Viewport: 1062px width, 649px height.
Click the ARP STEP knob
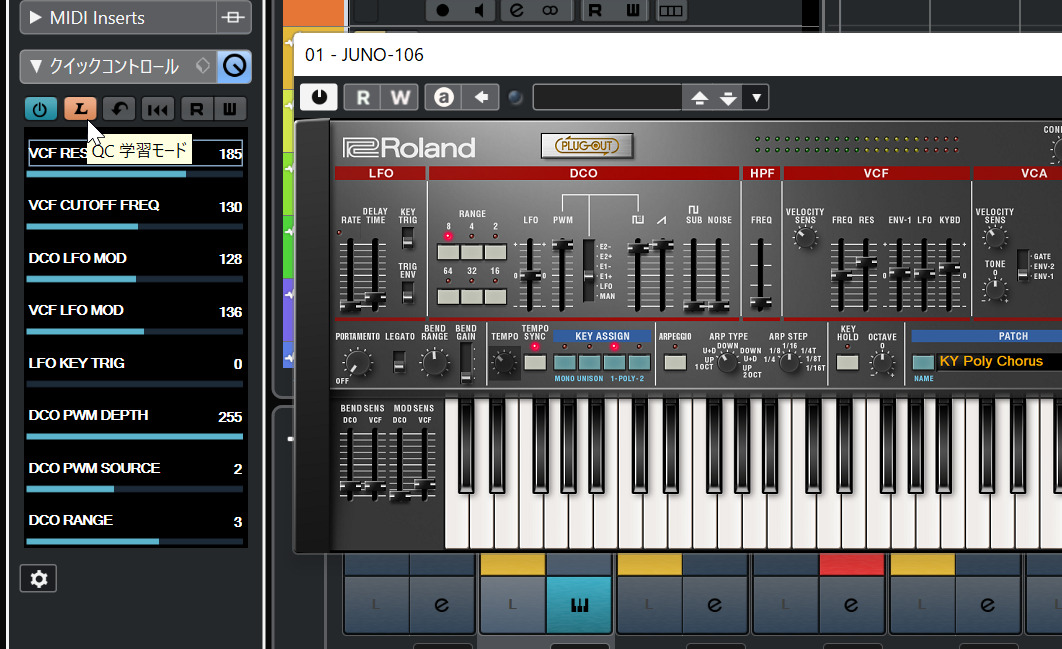pyautogui.click(x=789, y=362)
